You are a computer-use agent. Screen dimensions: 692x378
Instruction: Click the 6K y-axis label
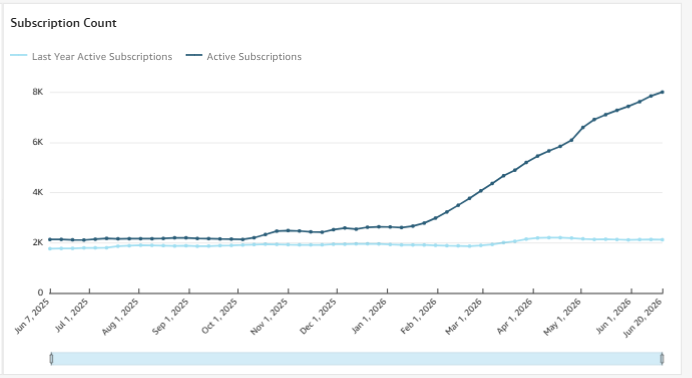pyautogui.click(x=38, y=142)
